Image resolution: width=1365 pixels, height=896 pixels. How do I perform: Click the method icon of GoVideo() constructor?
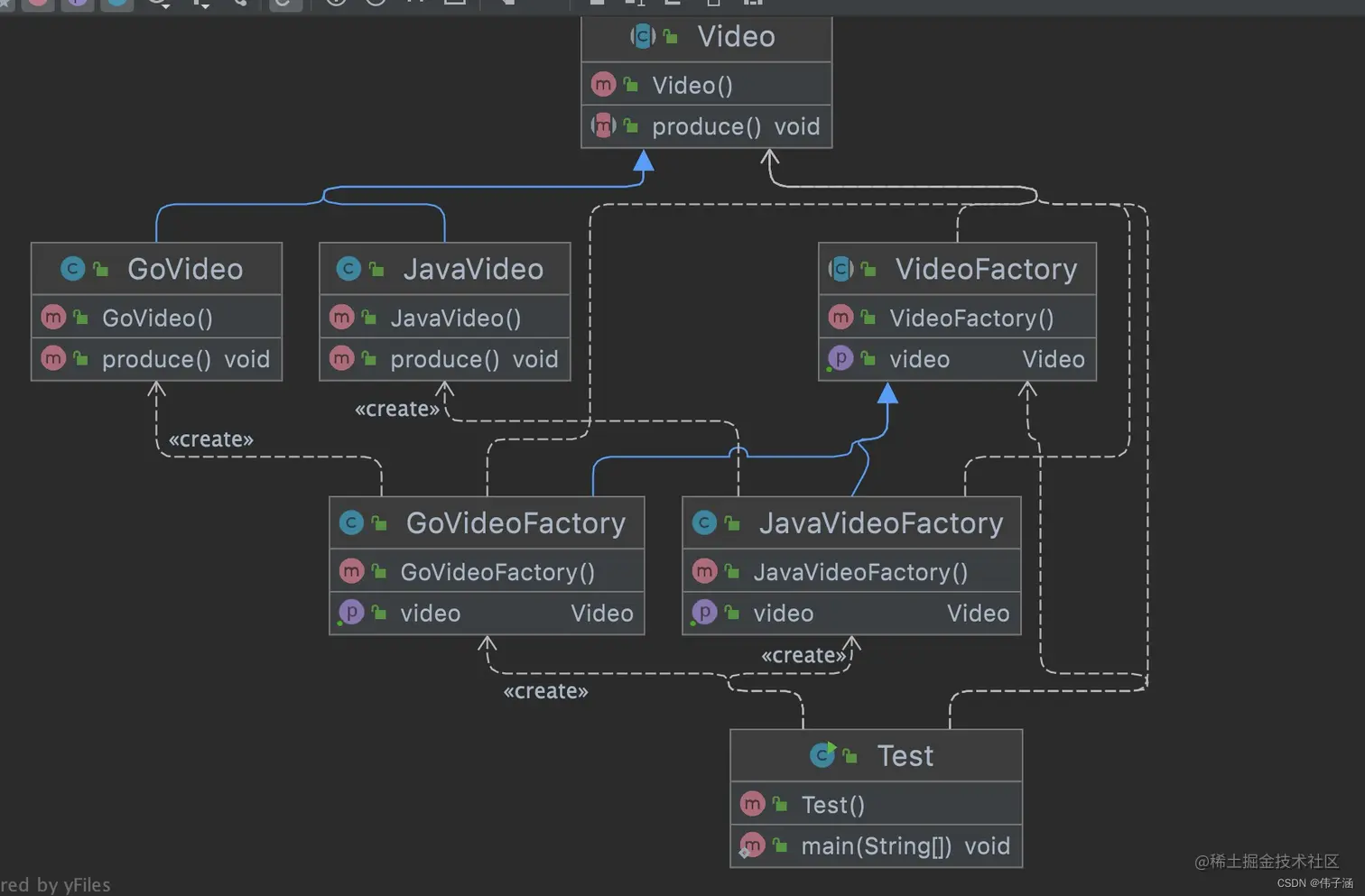53,317
